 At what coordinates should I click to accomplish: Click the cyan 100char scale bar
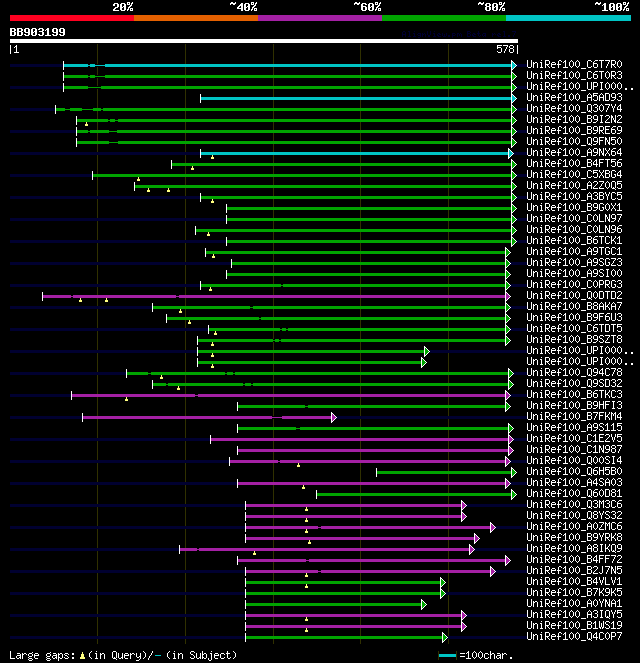coord(447,656)
